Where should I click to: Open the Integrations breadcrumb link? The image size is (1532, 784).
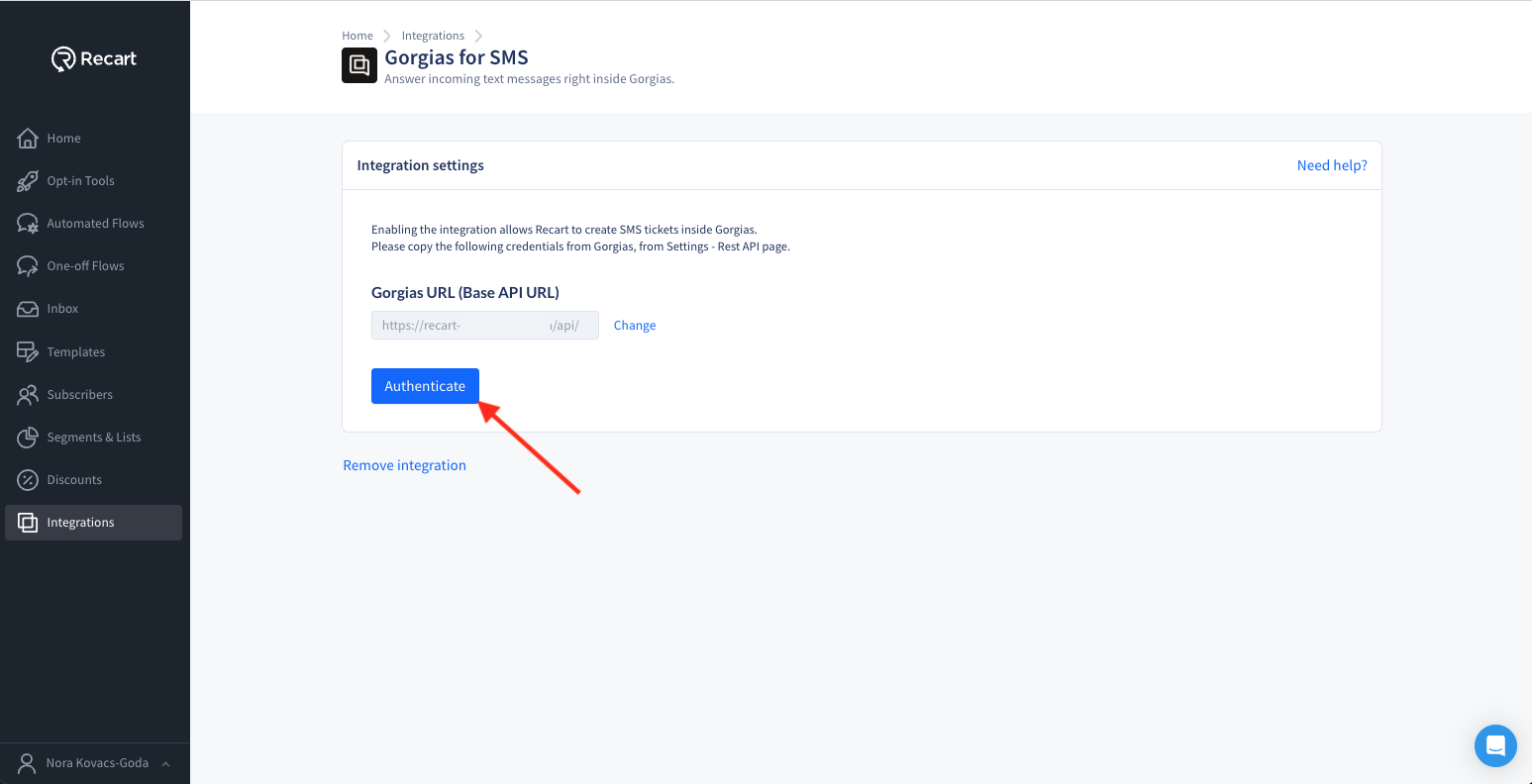[433, 36]
